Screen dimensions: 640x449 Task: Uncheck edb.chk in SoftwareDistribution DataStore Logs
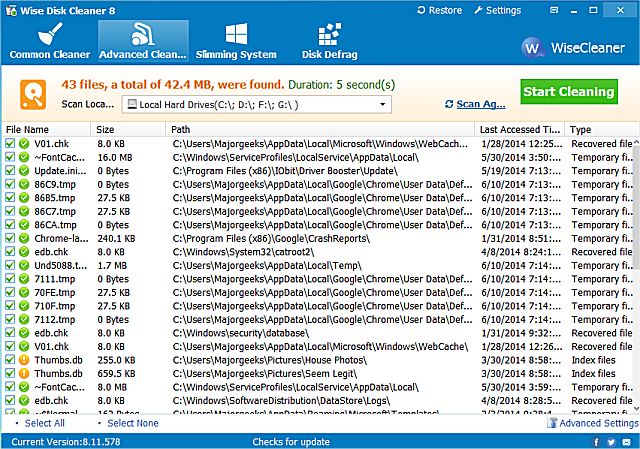10,400
